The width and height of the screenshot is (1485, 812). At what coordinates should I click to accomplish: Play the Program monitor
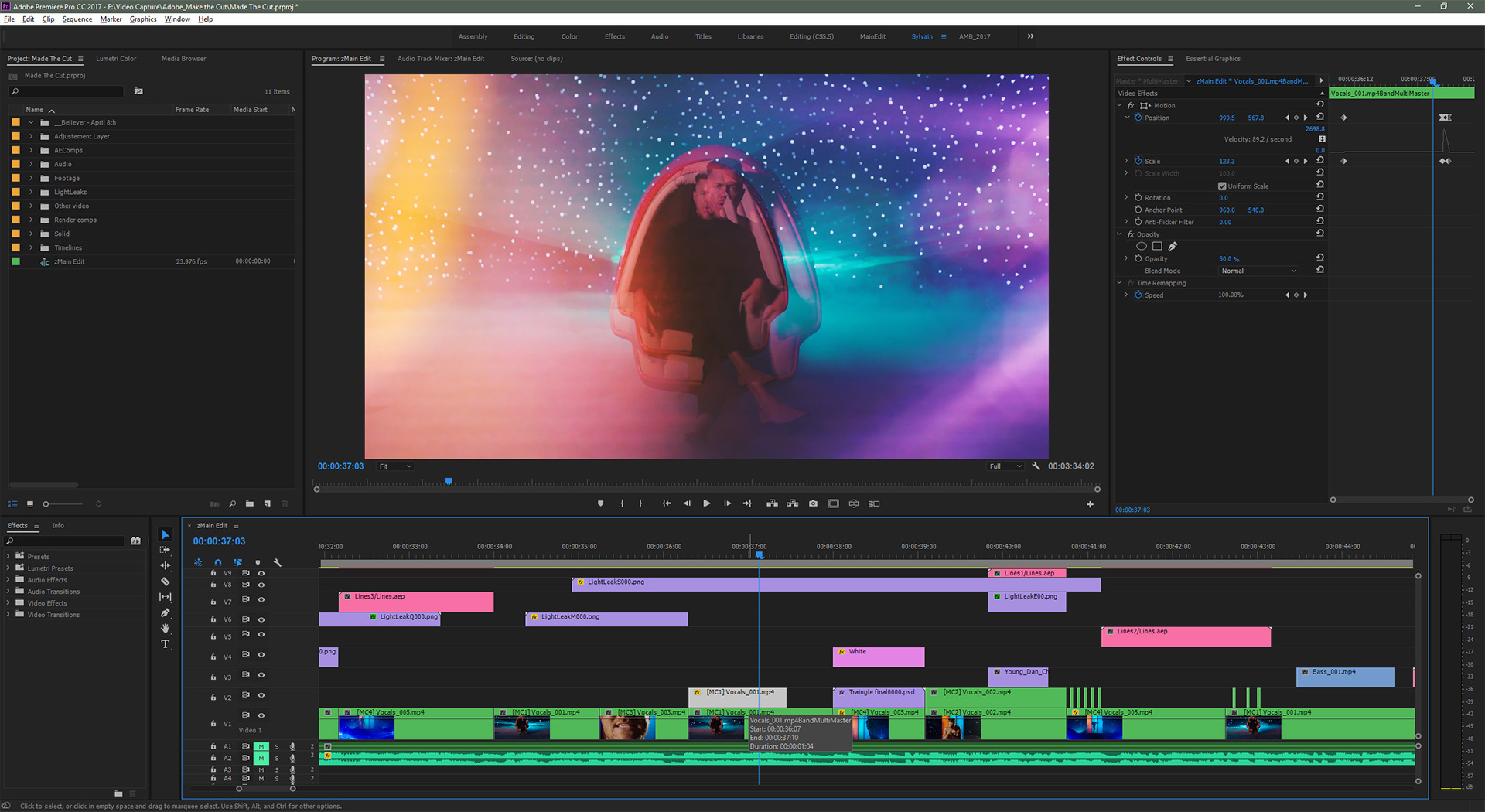tap(707, 503)
